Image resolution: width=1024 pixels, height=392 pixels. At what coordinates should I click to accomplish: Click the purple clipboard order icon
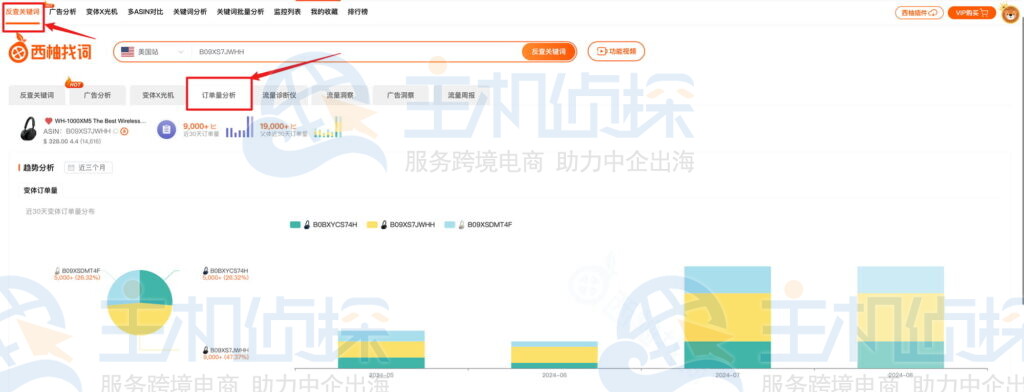167,129
